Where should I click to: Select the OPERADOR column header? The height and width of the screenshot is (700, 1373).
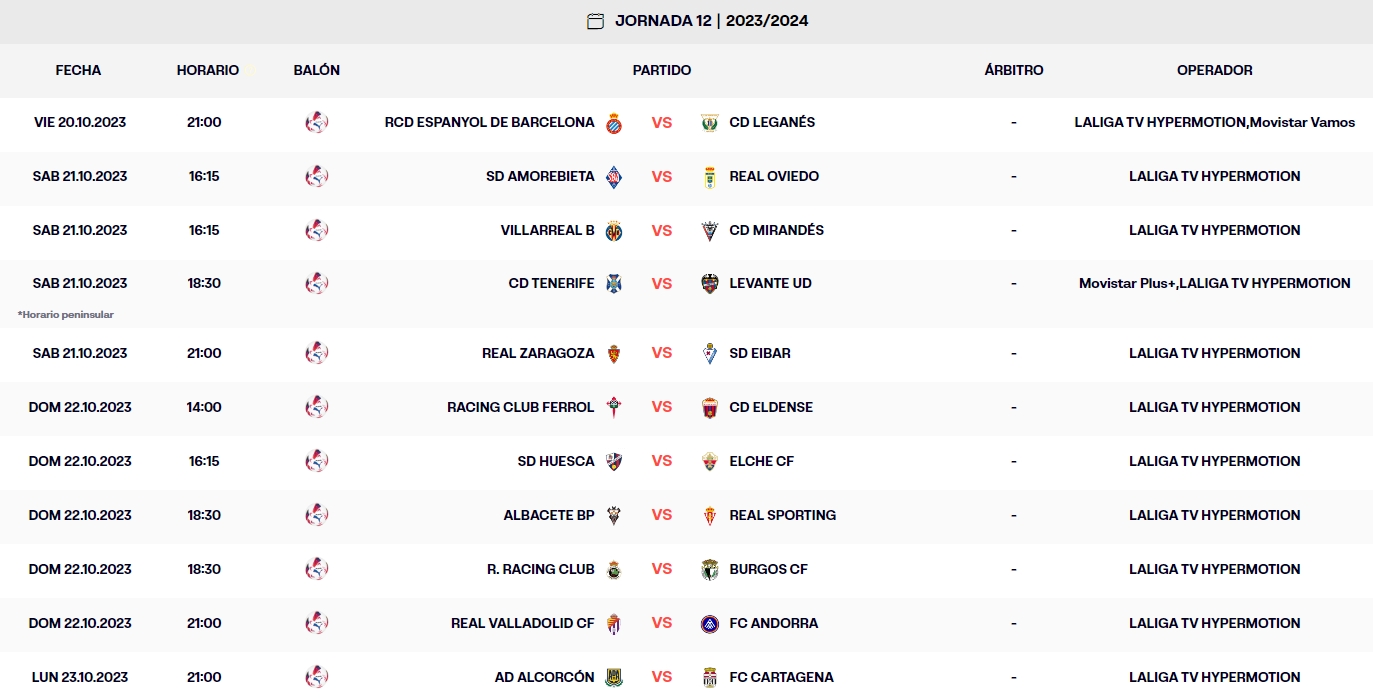pos(1213,70)
